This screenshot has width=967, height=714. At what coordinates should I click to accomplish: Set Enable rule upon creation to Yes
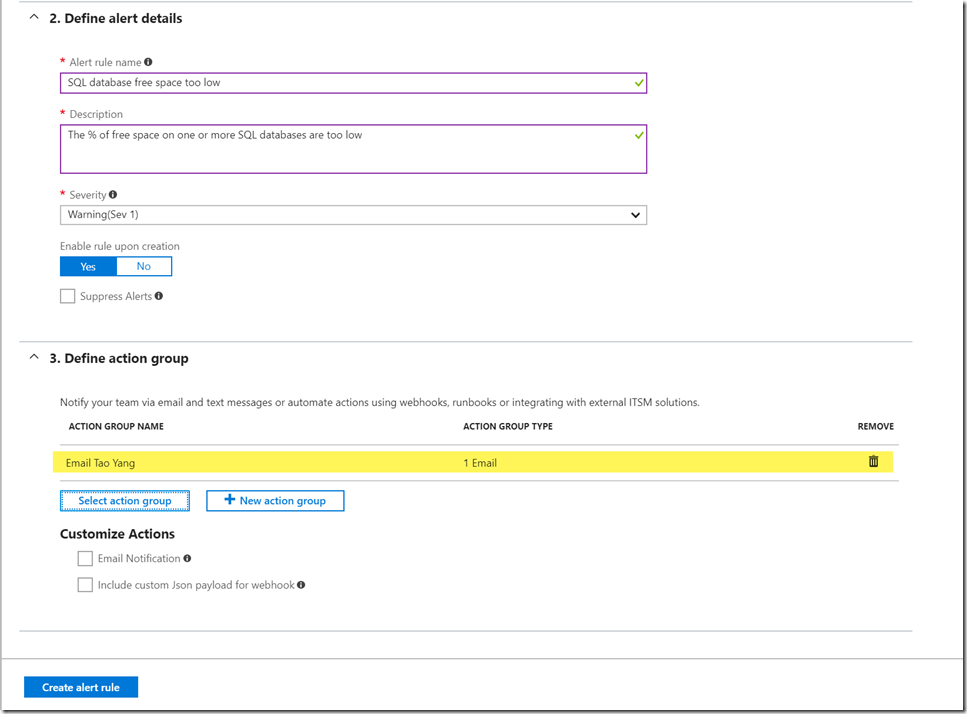click(88, 266)
